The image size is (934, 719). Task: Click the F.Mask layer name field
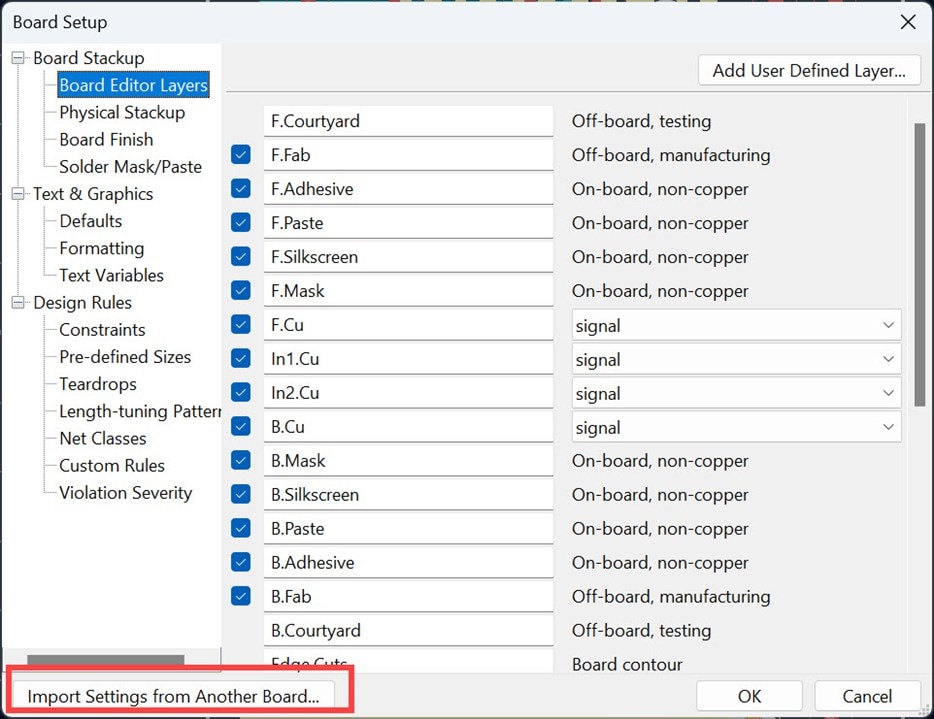[x=408, y=291]
